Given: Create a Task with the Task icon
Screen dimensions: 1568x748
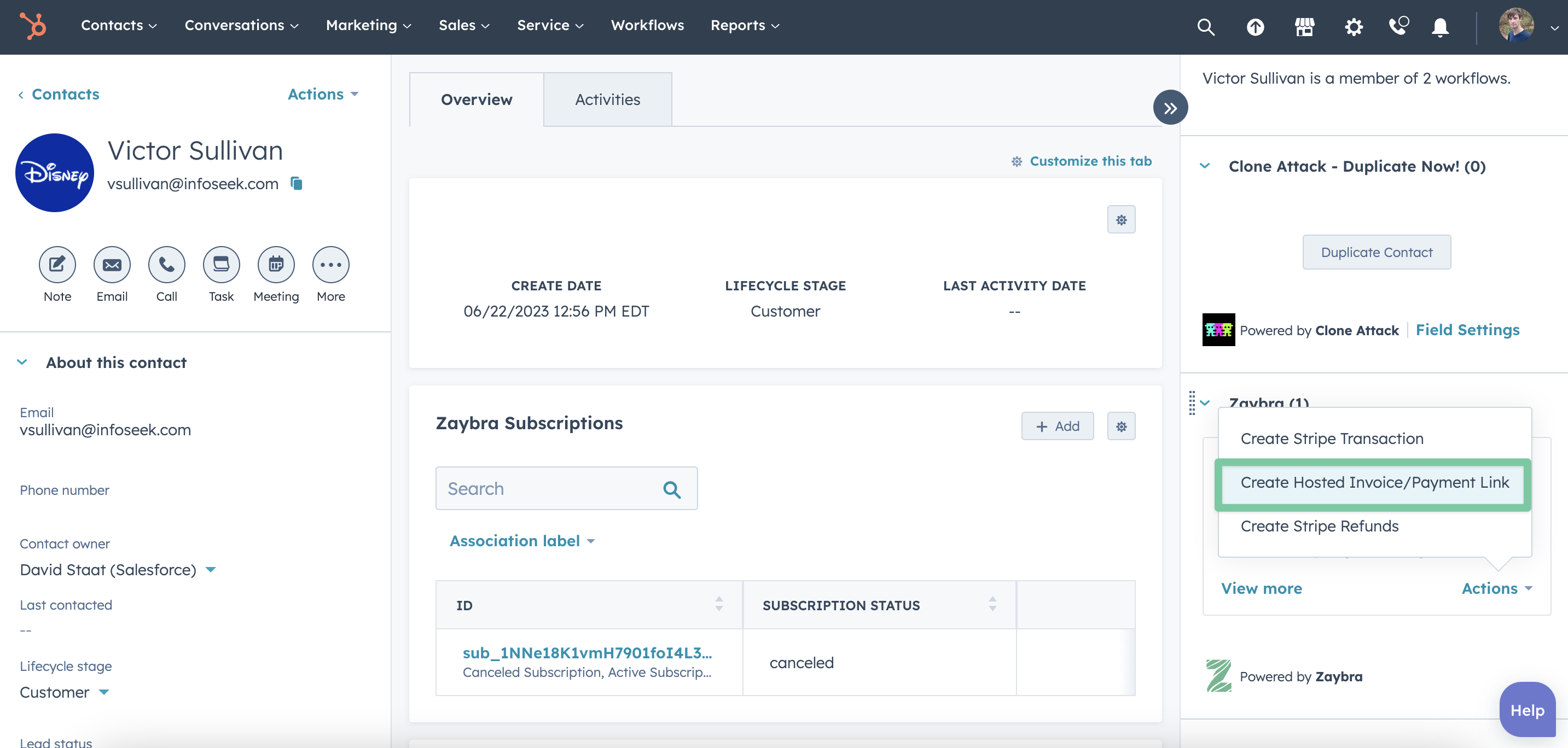Looking at the screenshot, I should click(x=222, y=265).
